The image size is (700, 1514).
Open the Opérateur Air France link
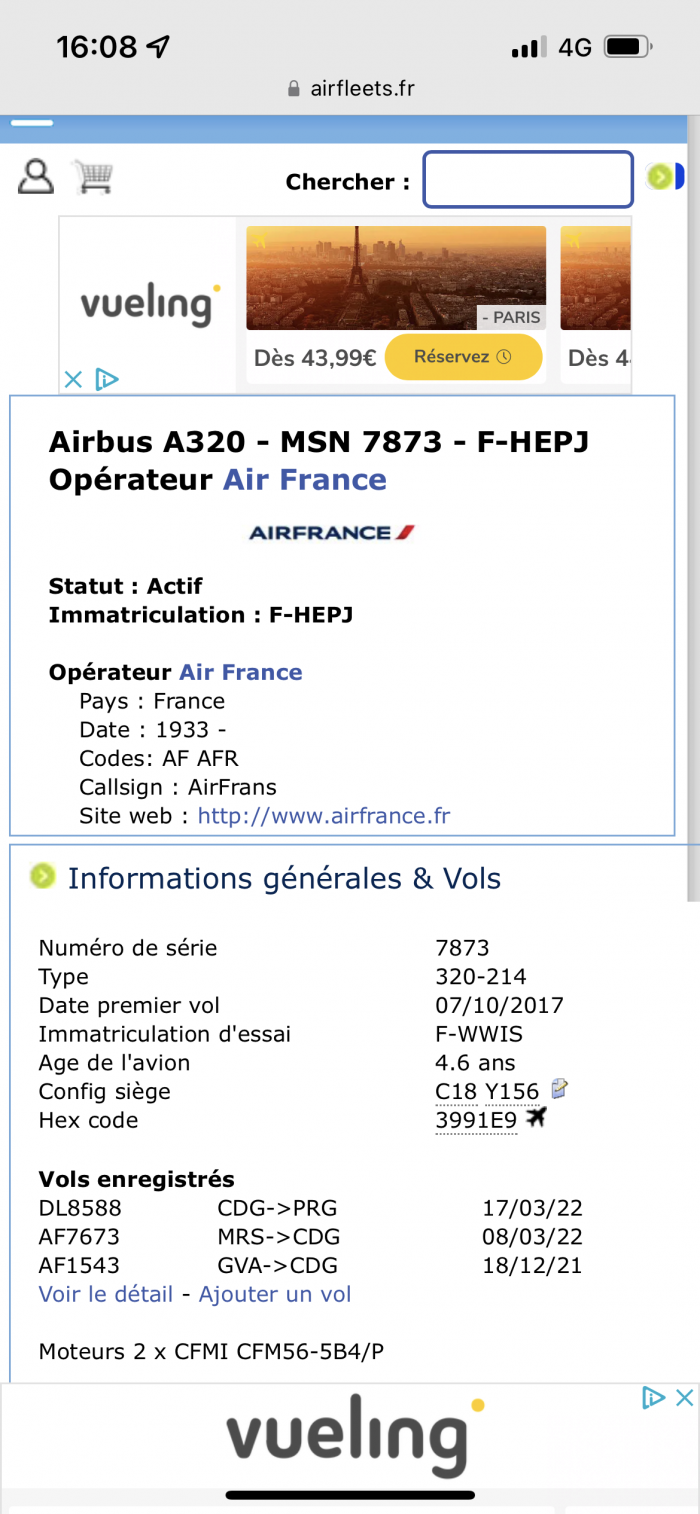coord(240,672)
